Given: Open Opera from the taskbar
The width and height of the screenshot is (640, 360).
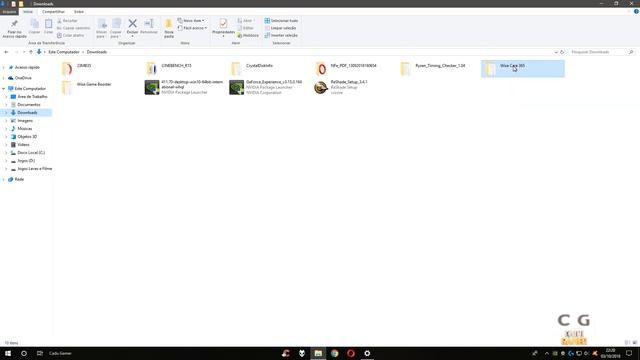Looking at the screenshot, I should [351, 353].
